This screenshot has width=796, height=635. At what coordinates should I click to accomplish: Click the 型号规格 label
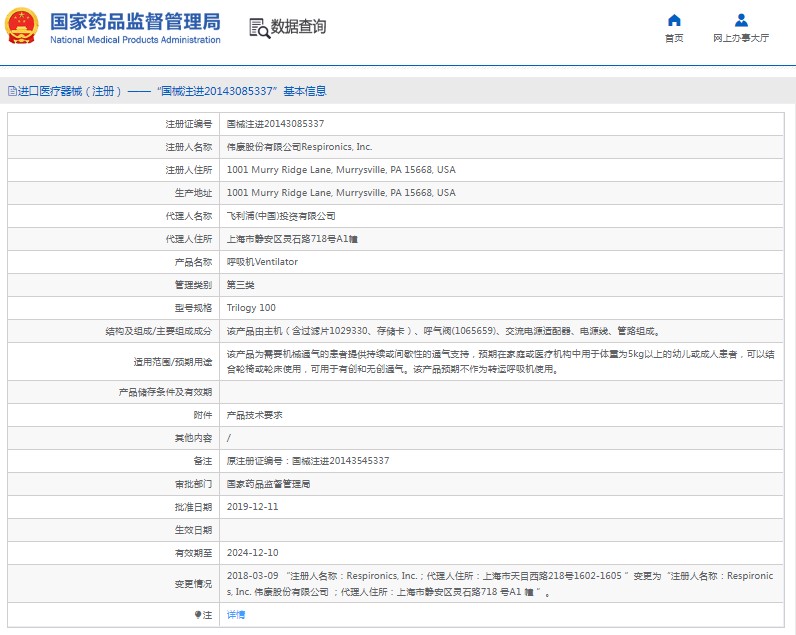(193, 308)
